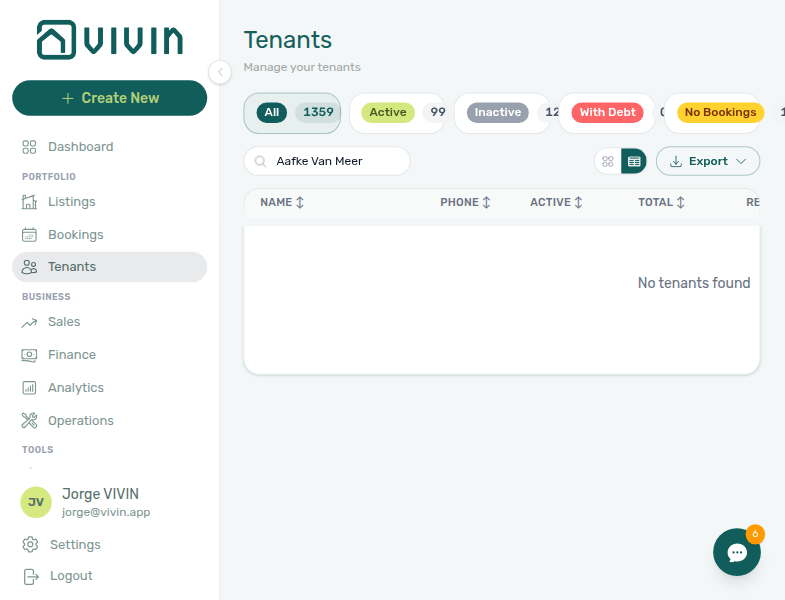Click the Operations tools icon
This screenshot has height=600, width=785.
coord(30,421)
